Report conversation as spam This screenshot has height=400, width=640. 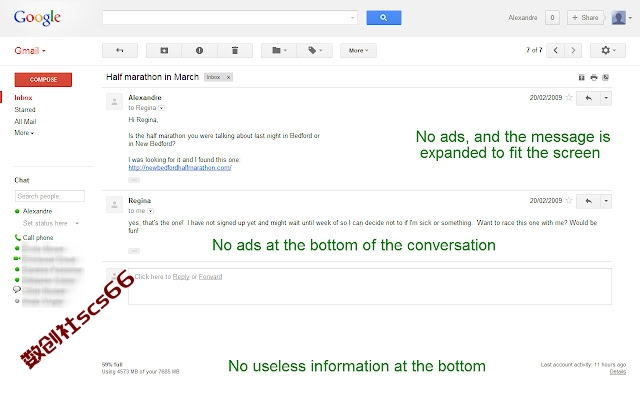pos(199,51)
